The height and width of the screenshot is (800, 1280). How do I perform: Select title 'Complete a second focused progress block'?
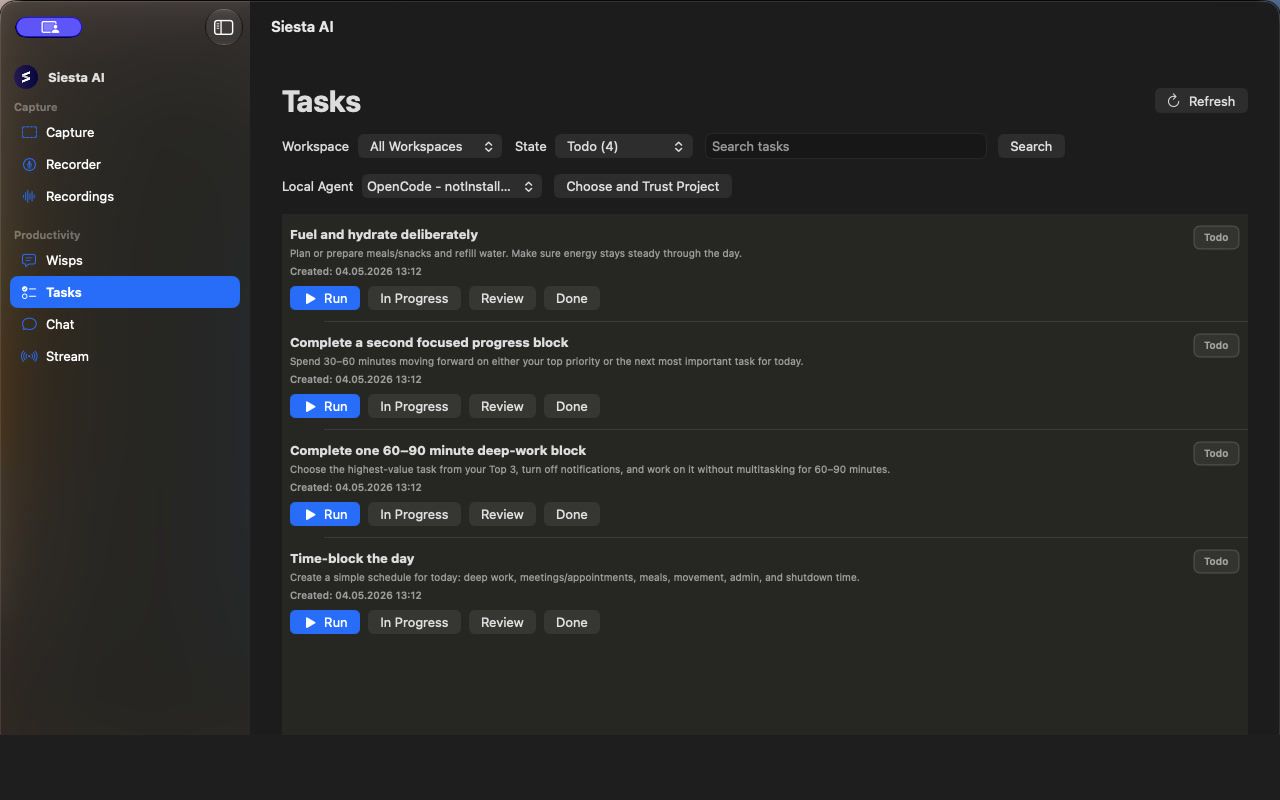[x=429, y=342]
